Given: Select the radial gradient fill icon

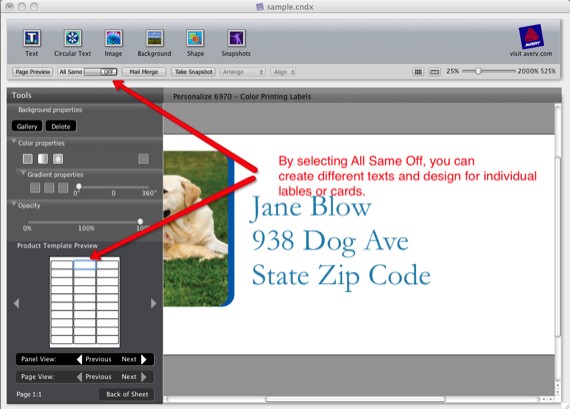Looking at the screenshot, I should tap(58, 159).
